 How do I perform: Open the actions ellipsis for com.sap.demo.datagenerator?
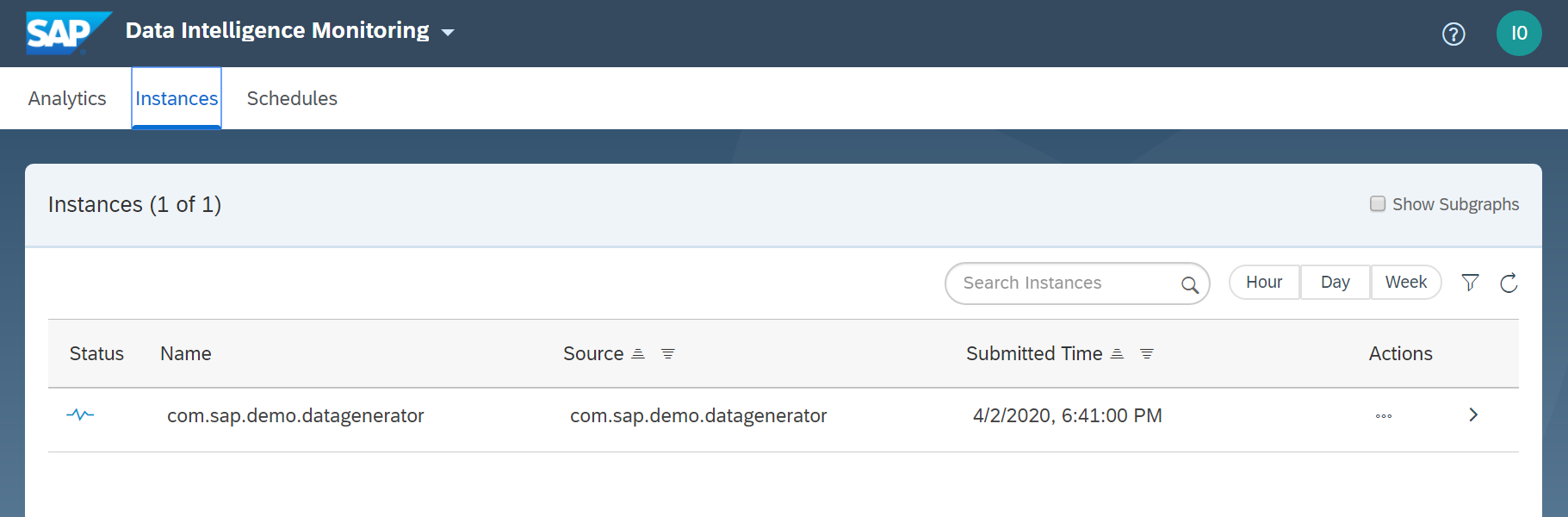pos(1384,416)
